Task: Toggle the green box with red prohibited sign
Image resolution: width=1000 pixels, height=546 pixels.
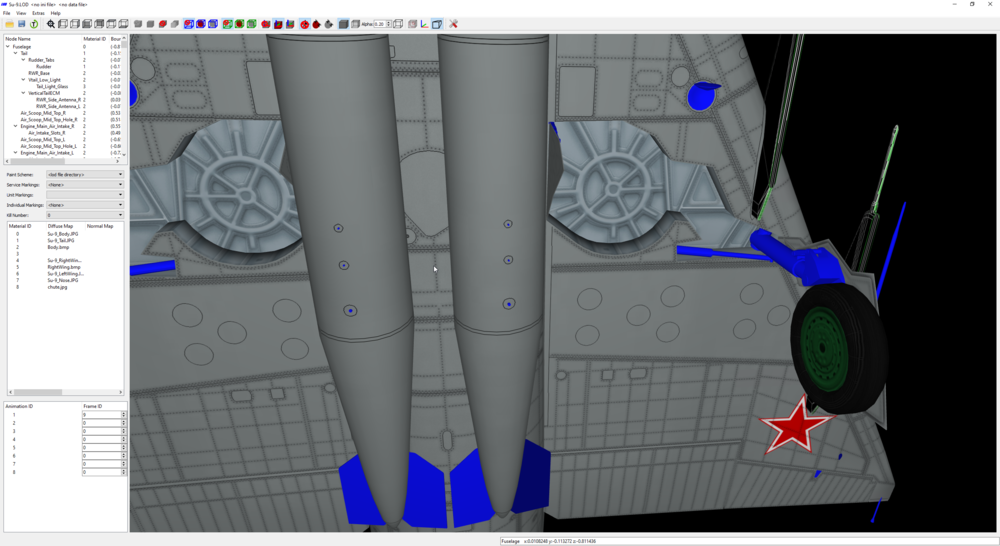Action: 226,24
